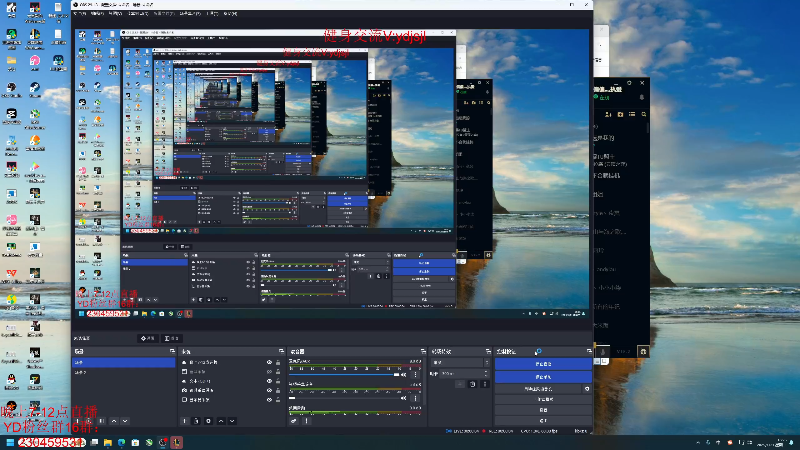Toggle visibility eye of the camera source row
Image resolution: width=800 pixels, height=450 pixels.
(269, 390)
